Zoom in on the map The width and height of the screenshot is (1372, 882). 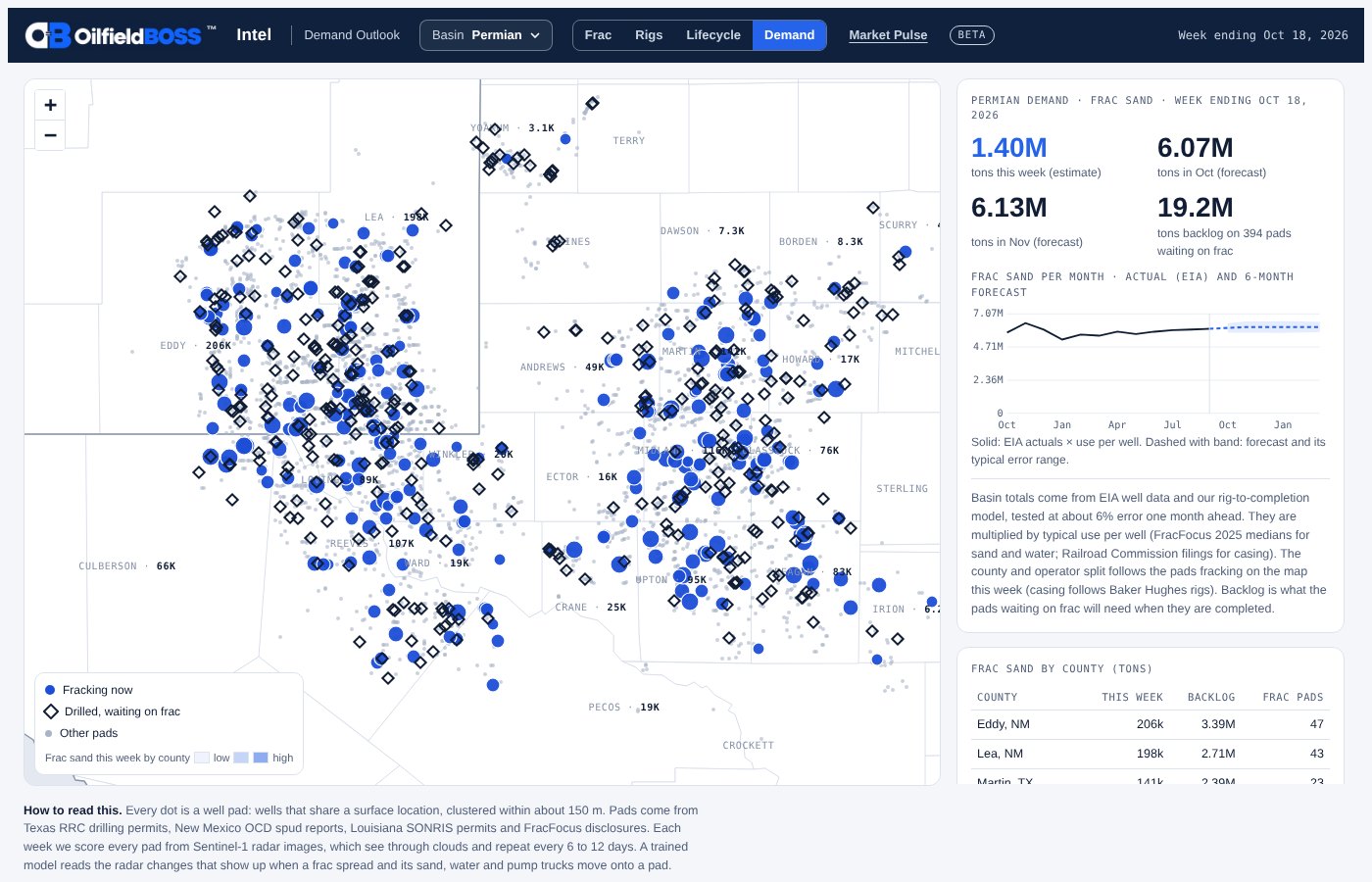[50, 105]
